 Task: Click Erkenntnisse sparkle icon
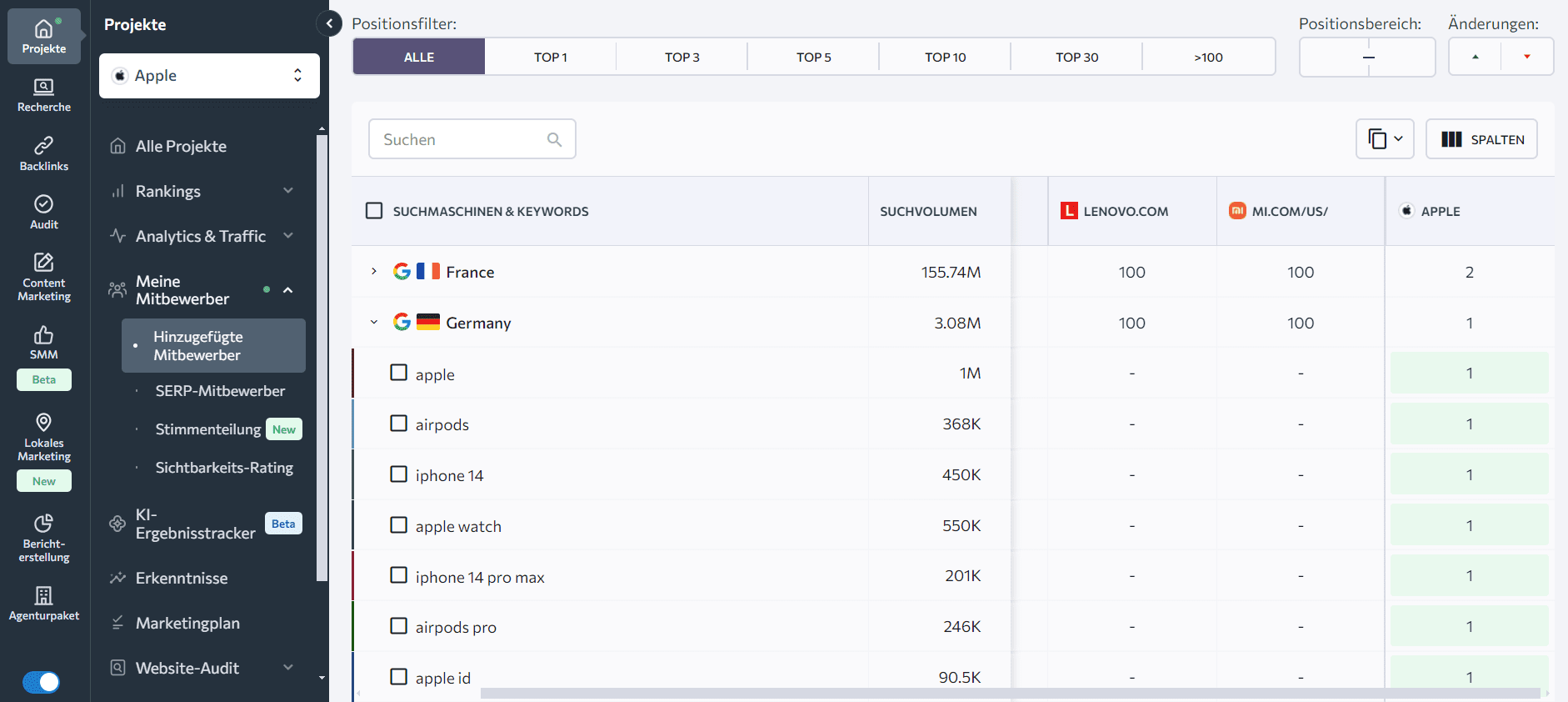(x=118, y=578)
